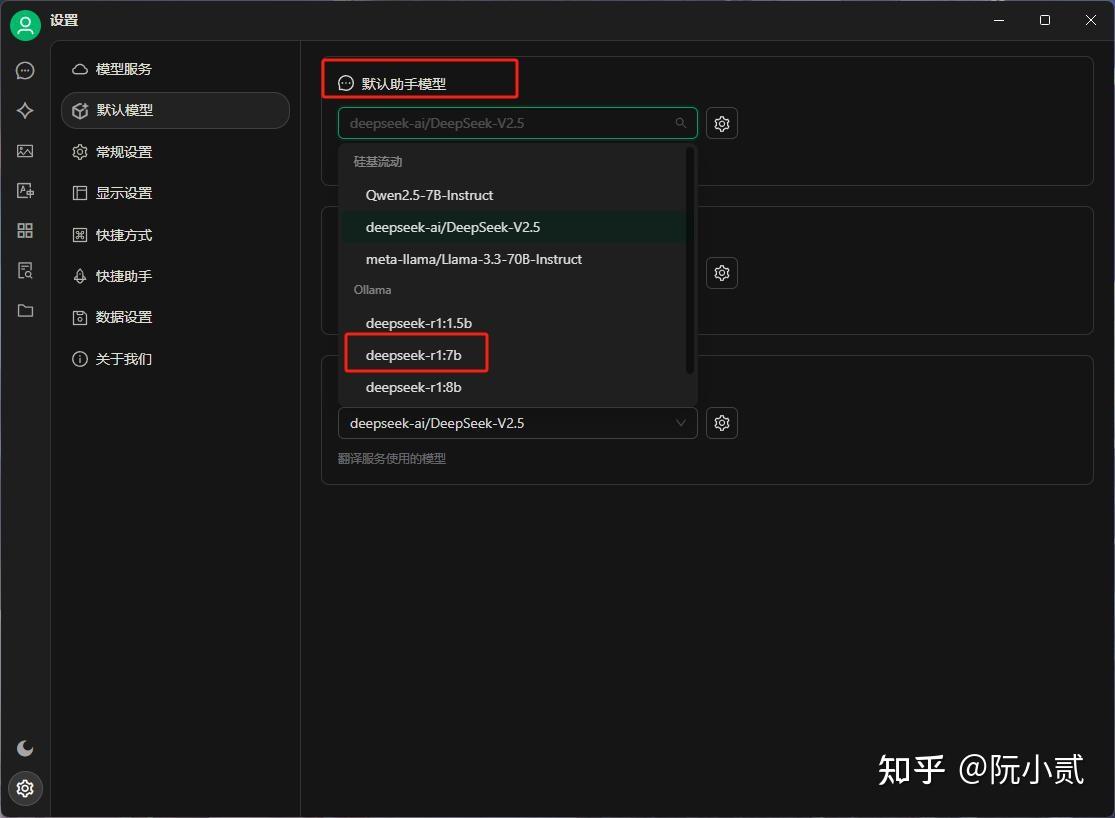
Task: Choose deepseek-r1:8b from the Ollama group
Action: (x=513, y=387)
